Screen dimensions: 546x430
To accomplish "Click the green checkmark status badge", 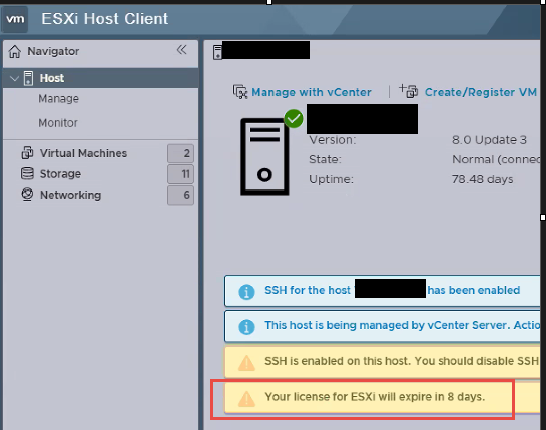I will click(294, 119).
